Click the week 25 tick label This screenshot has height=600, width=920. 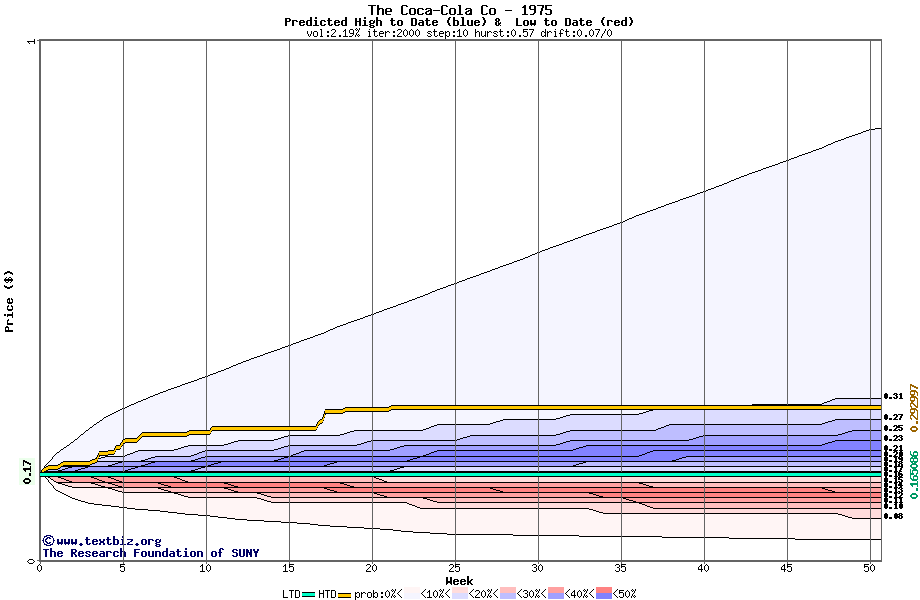coord(454,568)
